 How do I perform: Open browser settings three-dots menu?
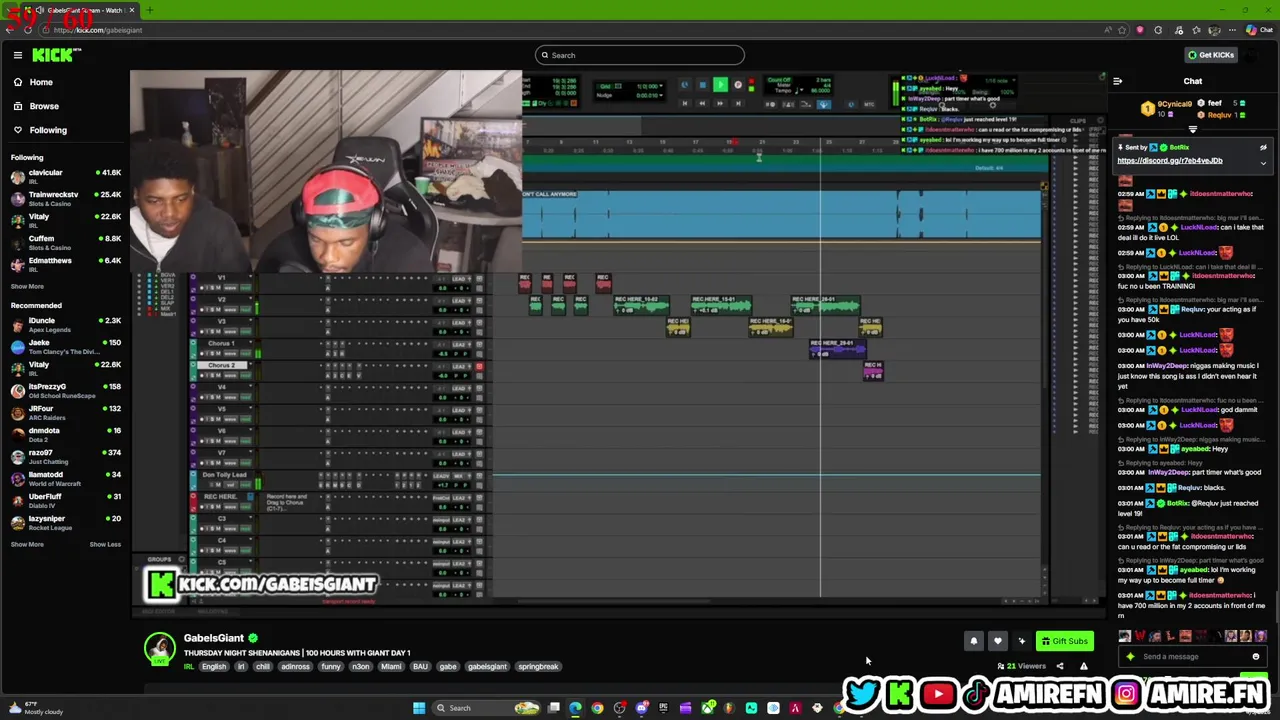[1233, 30]
